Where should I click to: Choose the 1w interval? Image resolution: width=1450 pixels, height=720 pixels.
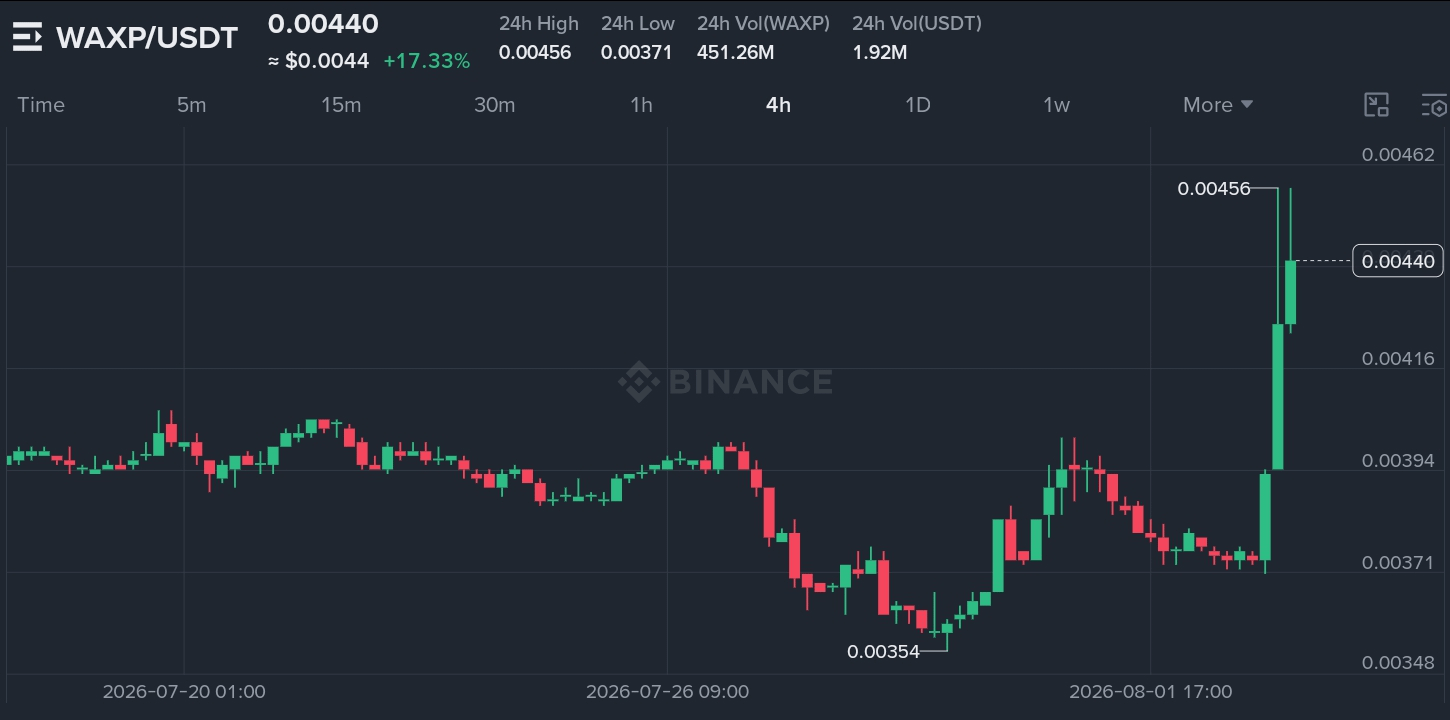[1056, 105]
